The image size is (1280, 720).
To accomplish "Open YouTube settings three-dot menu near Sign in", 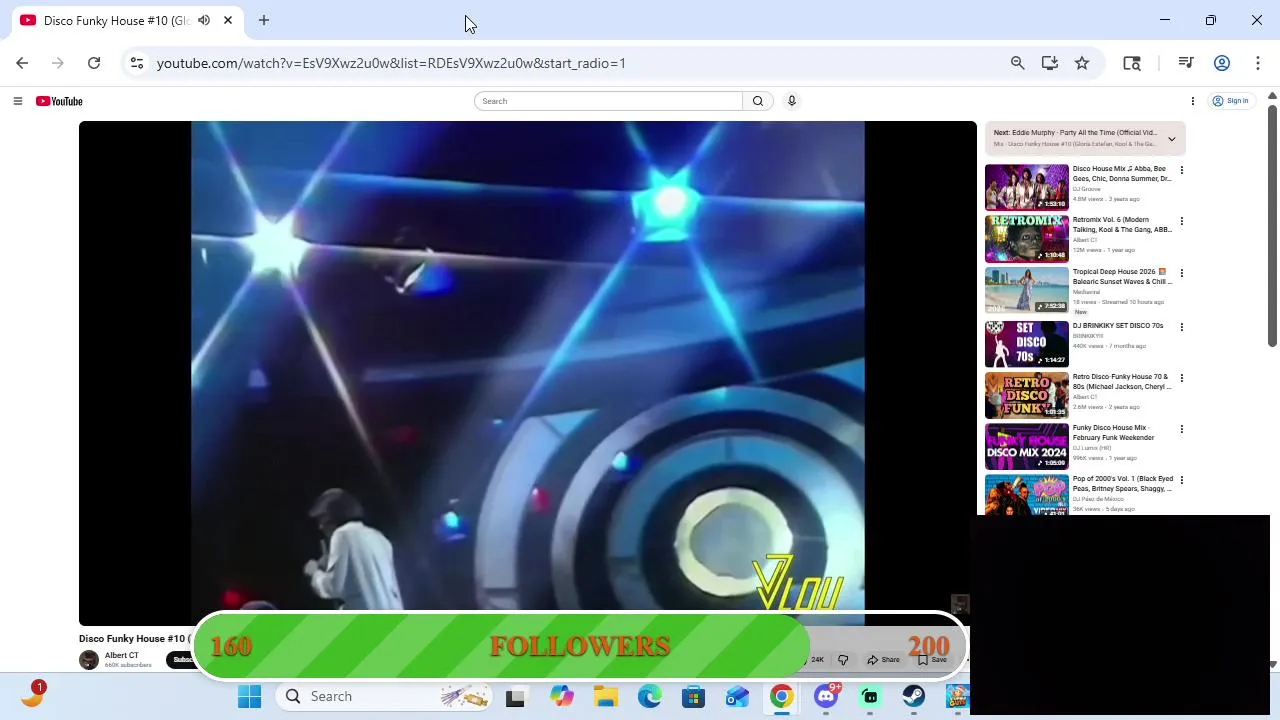I will click(1192, 101).
